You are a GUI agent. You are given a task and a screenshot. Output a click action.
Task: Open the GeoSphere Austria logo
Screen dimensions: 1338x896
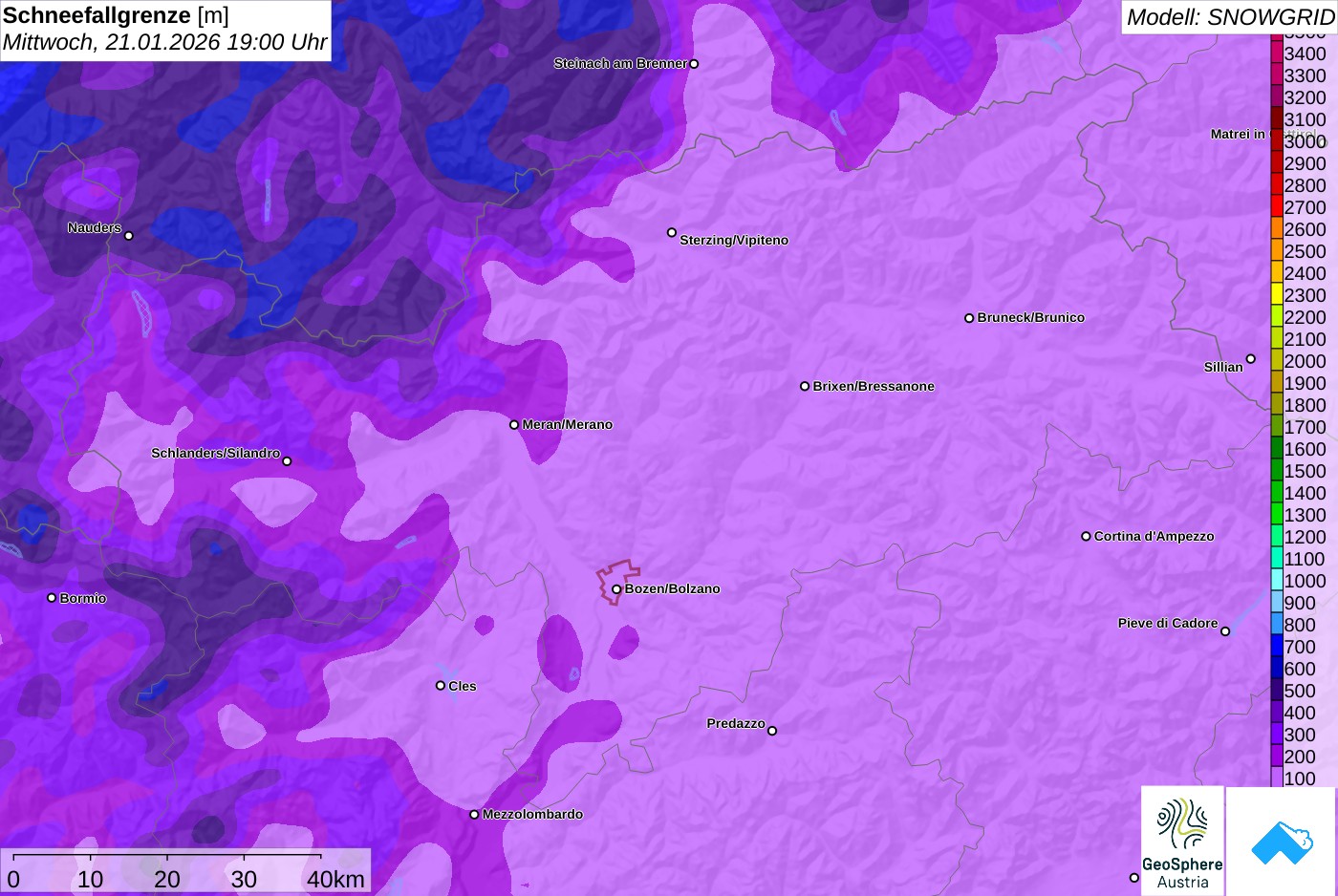[1182, 841]
